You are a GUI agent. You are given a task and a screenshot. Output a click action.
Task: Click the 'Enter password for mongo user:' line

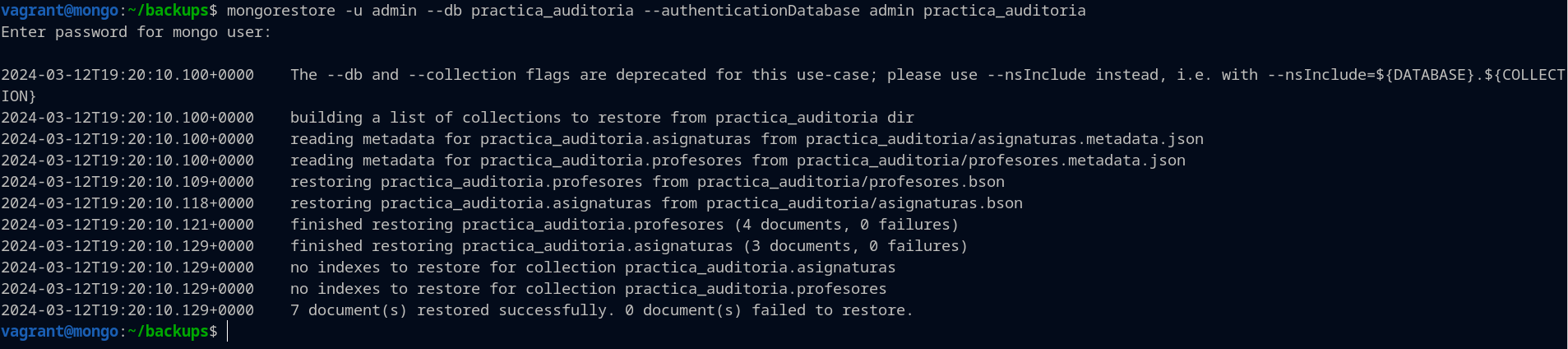tap(136, 32)
